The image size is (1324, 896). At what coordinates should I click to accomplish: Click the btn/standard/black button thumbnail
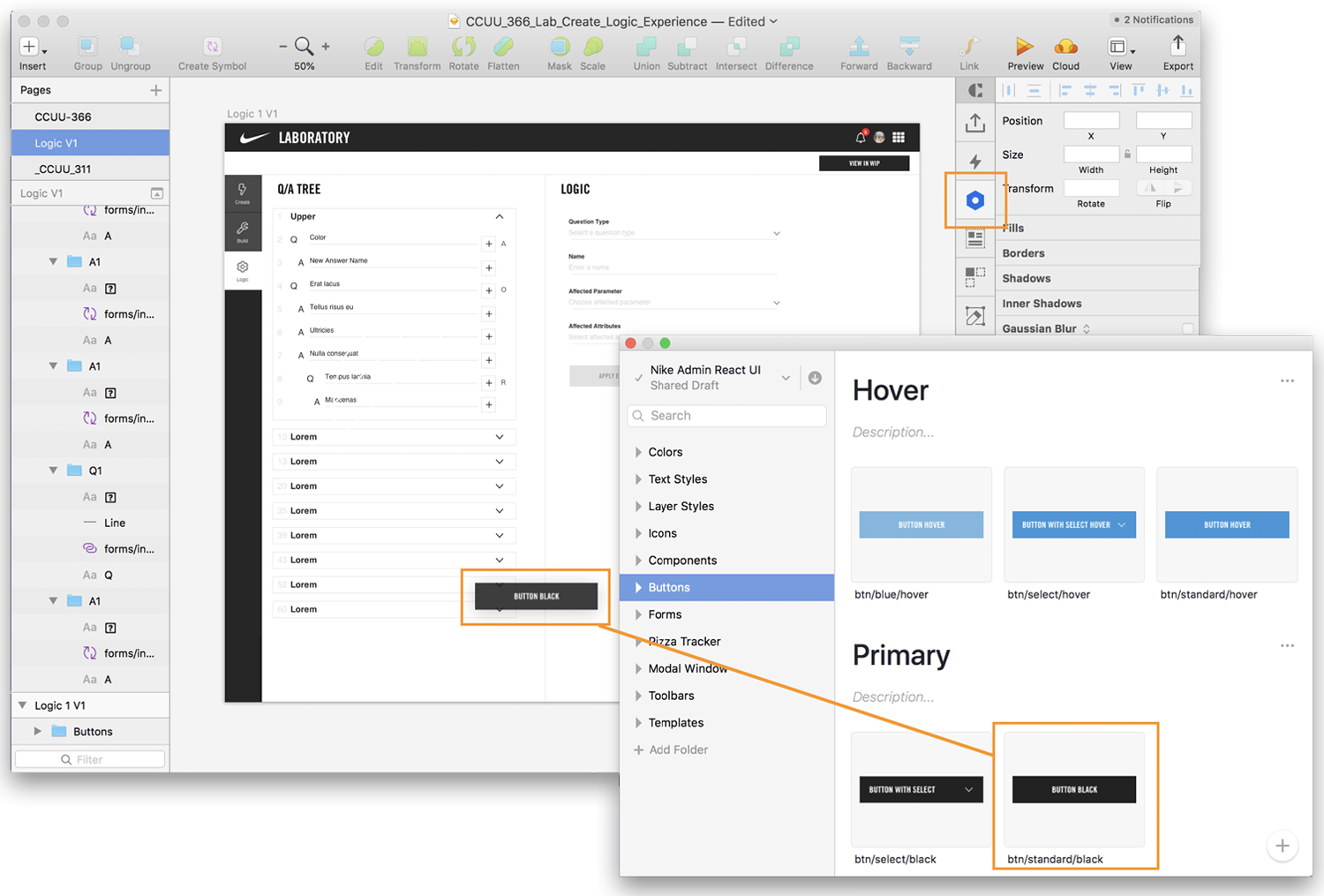1073,789
